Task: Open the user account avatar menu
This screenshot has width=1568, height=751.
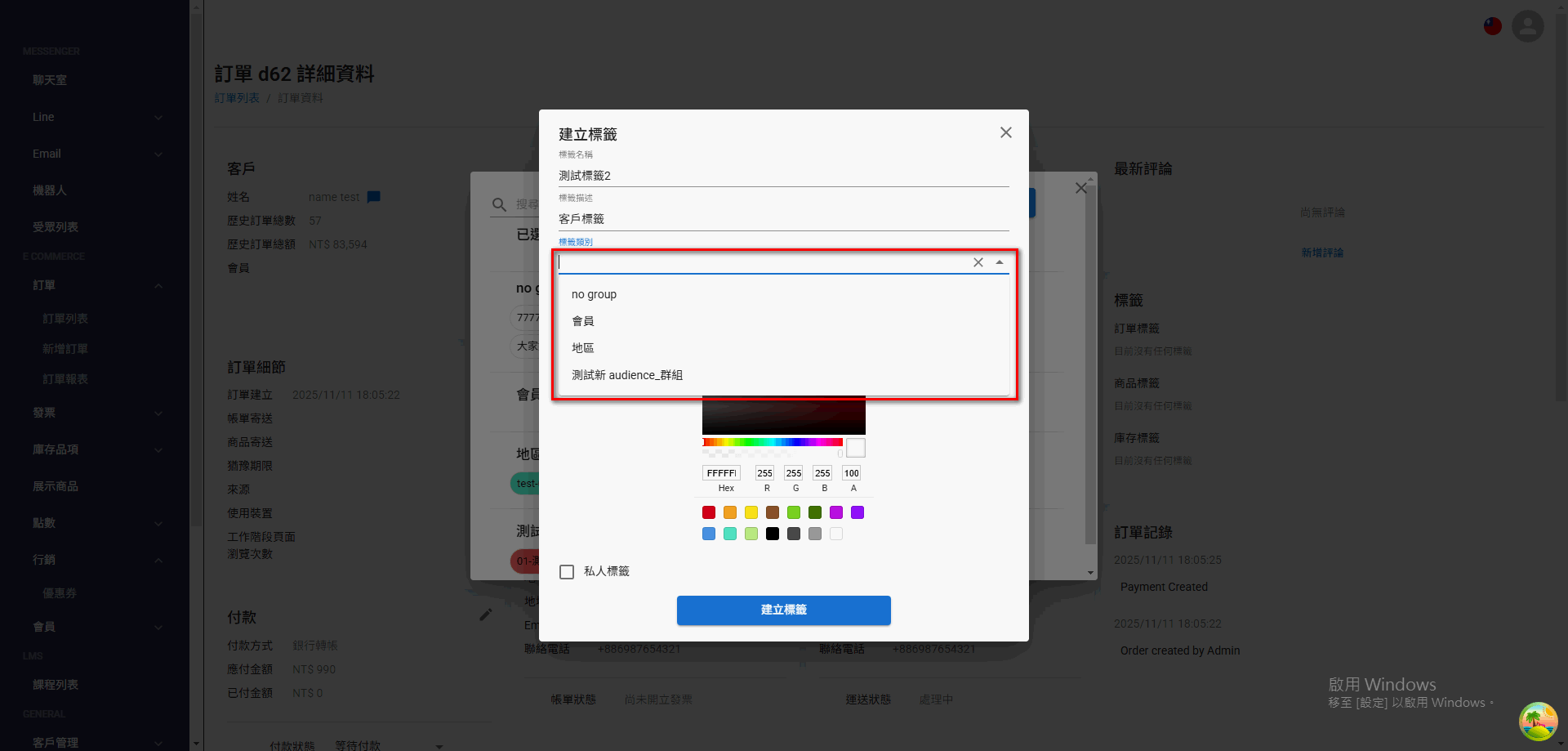Action: [x=1528, y=26]
